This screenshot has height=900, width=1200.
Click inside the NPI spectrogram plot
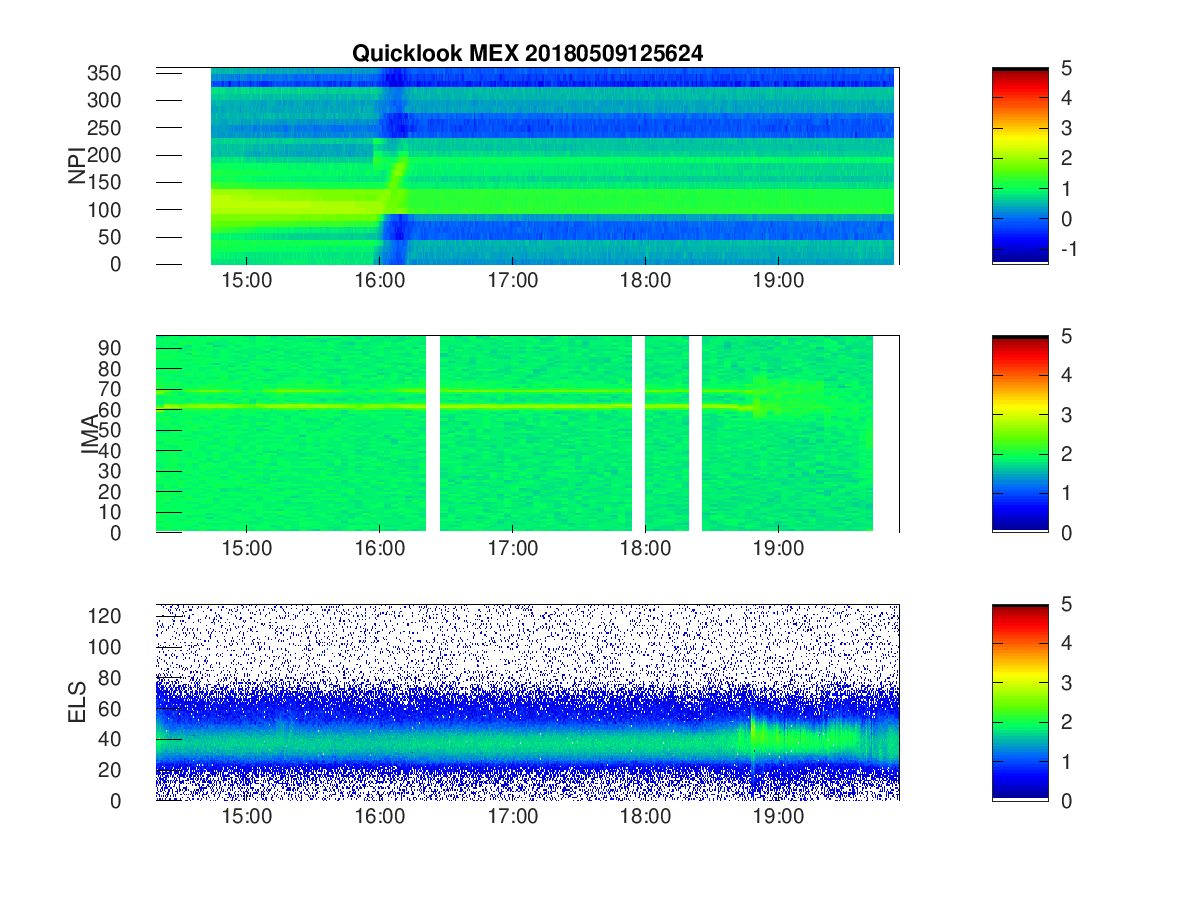click(527, 166)
